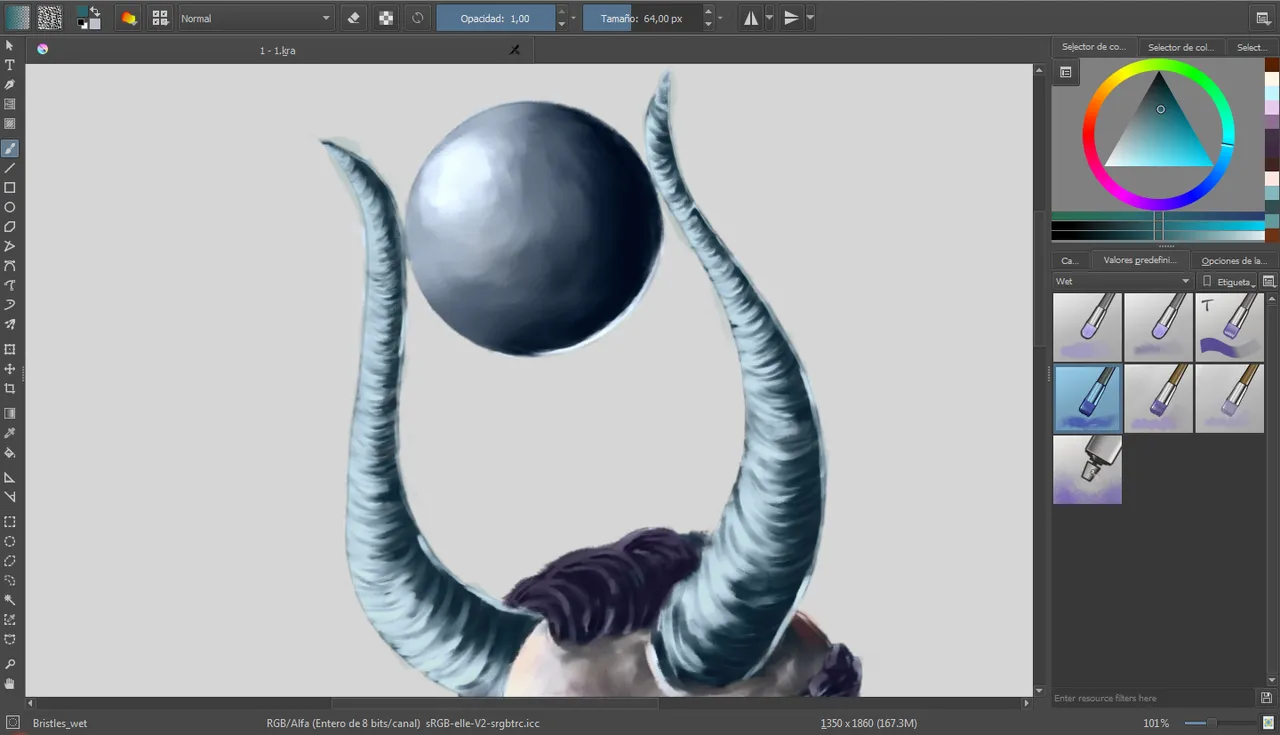Click the 101% zoom level field
This screenshot has height=735, width=1280.
coord(1156,723)
